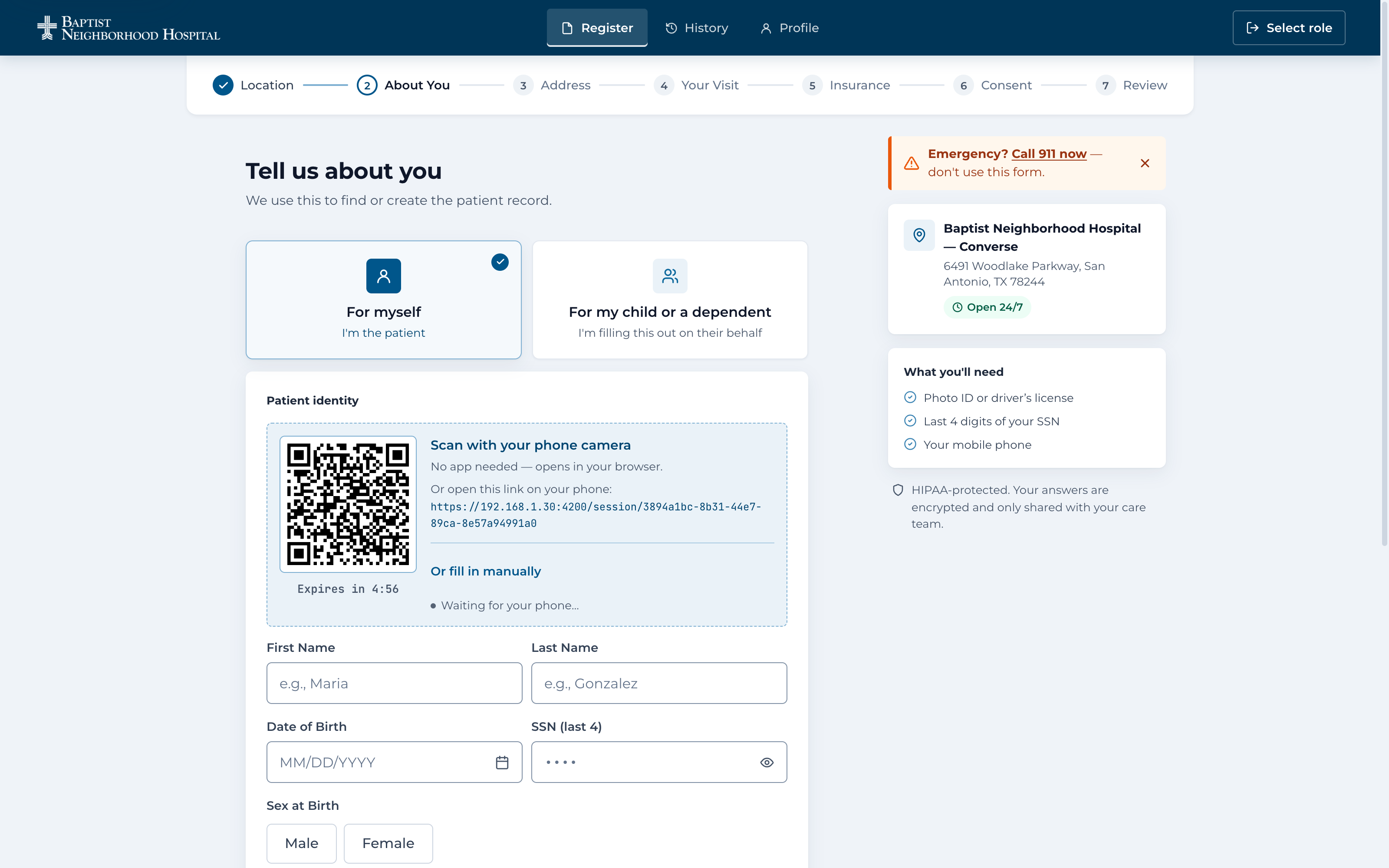Viewport: 1389px width, 868px height.
Task: Click the check icon next to Last 4 digits of SSN
Action: tap(910, 421)
